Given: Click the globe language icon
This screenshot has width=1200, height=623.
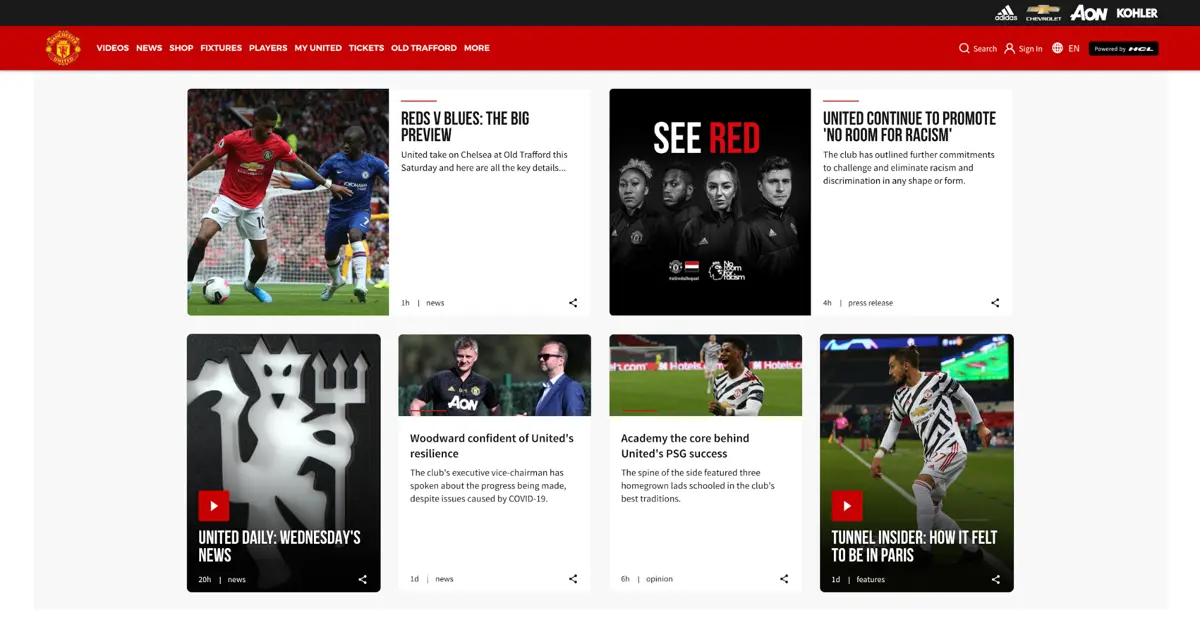Looking at the screenshot, I should point(1057,48).
